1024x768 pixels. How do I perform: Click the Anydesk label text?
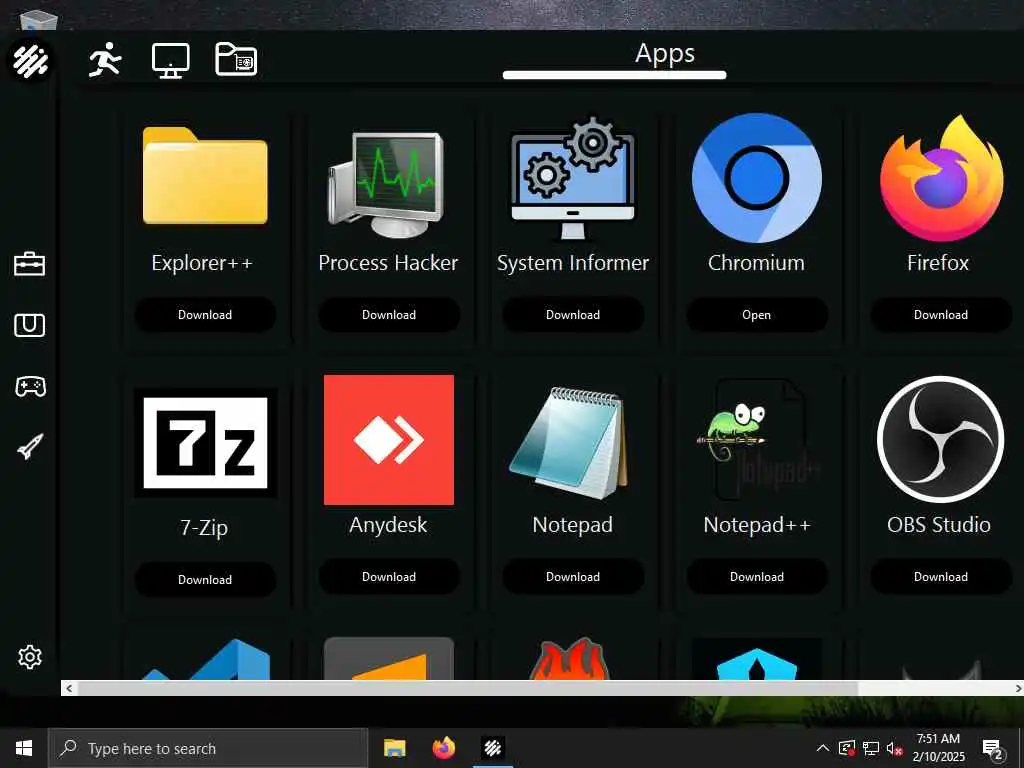coord(388,524)
